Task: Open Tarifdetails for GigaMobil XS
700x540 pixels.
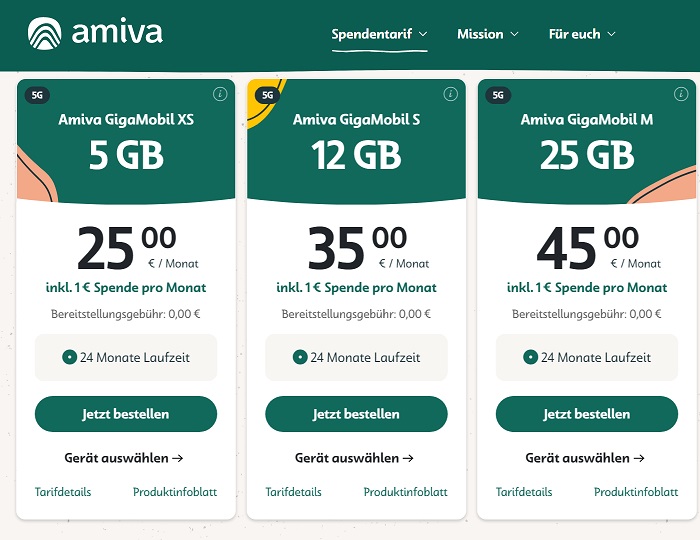Action: coord(63,492)
